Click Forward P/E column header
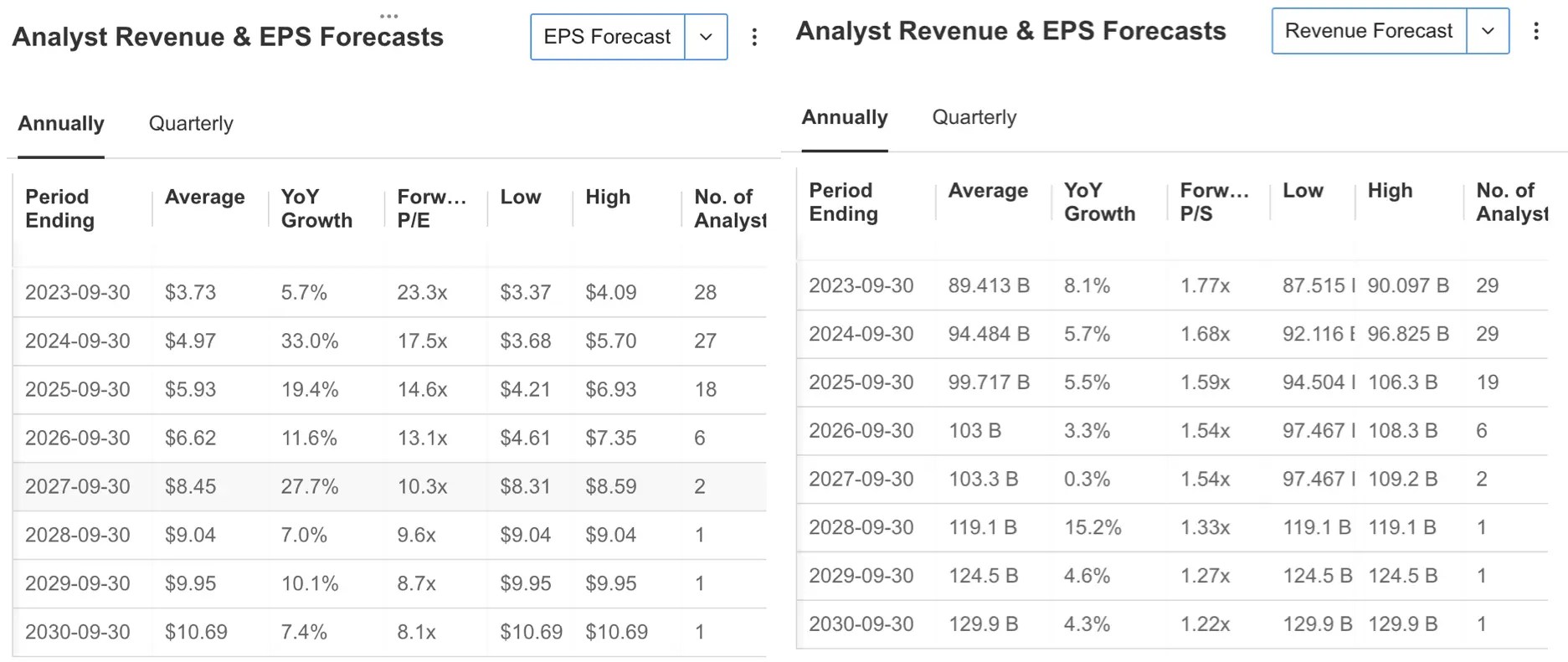 (x=431, y=208)
